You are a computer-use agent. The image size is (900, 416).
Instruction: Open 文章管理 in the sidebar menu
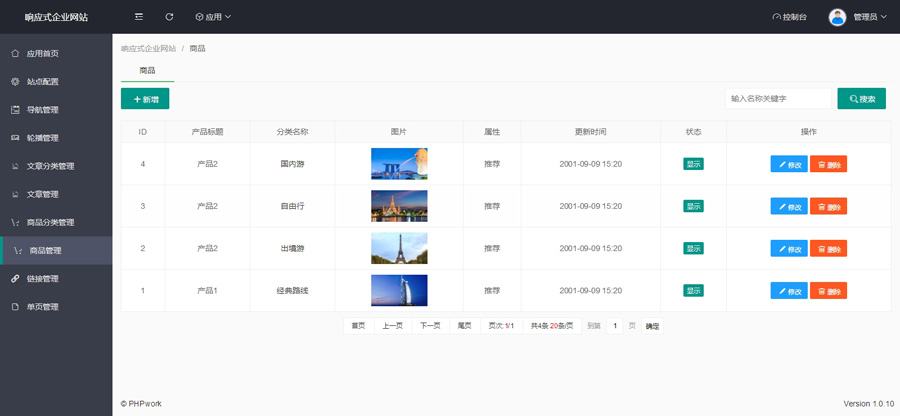pyautogui.click(x=43, y=194)
